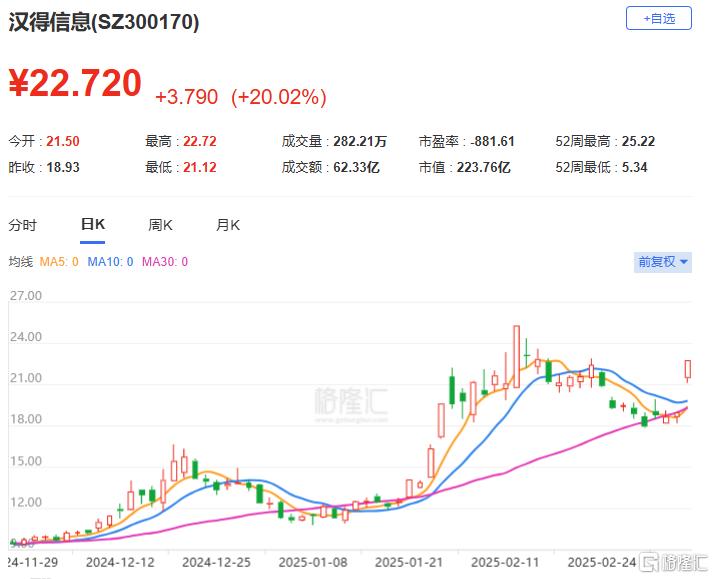This screenshot has width=714, height=579.
Task: Expand the 前复权 dropdown
Action: (x=663, y=262)
